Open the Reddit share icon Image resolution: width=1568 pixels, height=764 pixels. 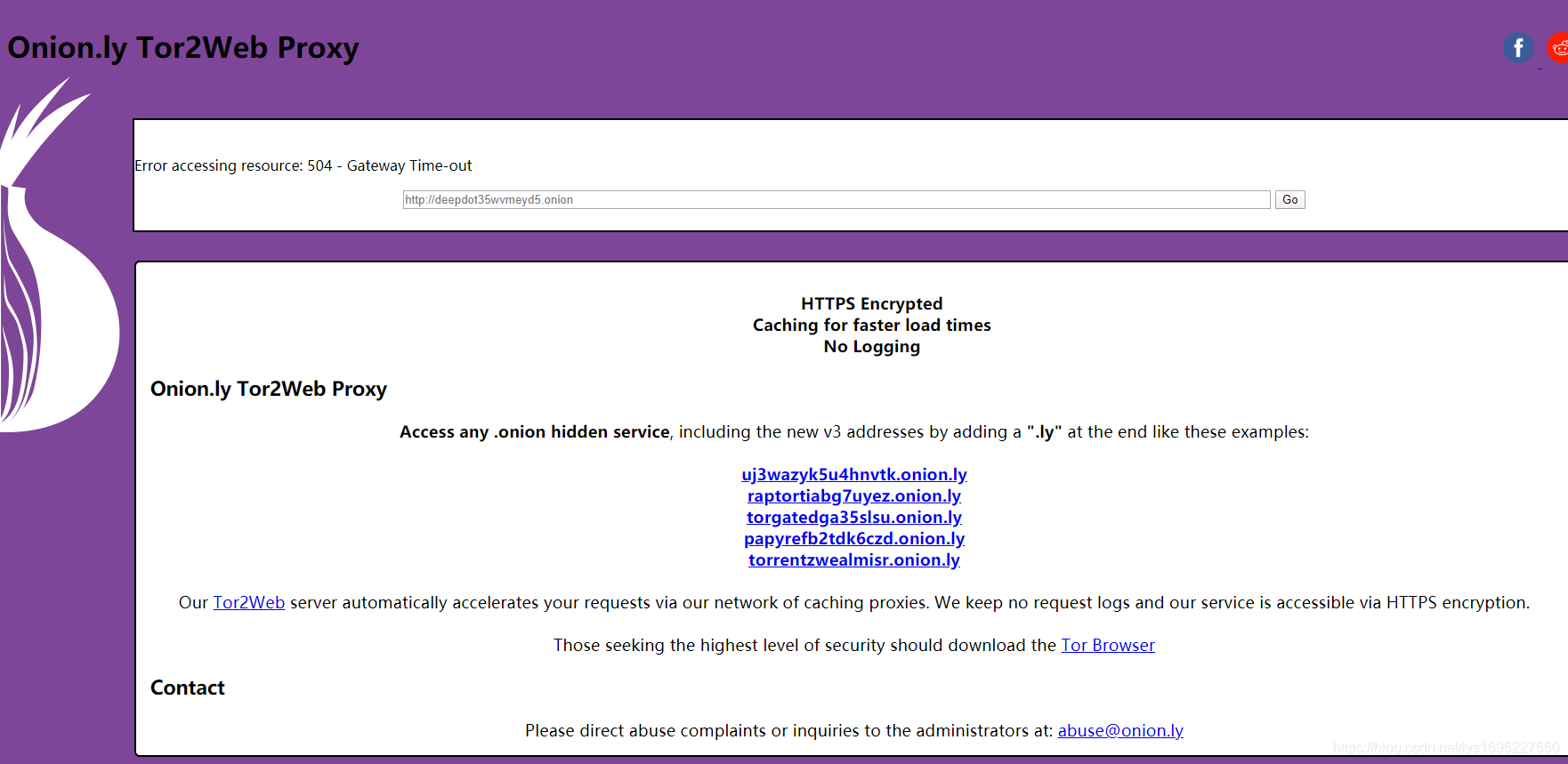1558,47
